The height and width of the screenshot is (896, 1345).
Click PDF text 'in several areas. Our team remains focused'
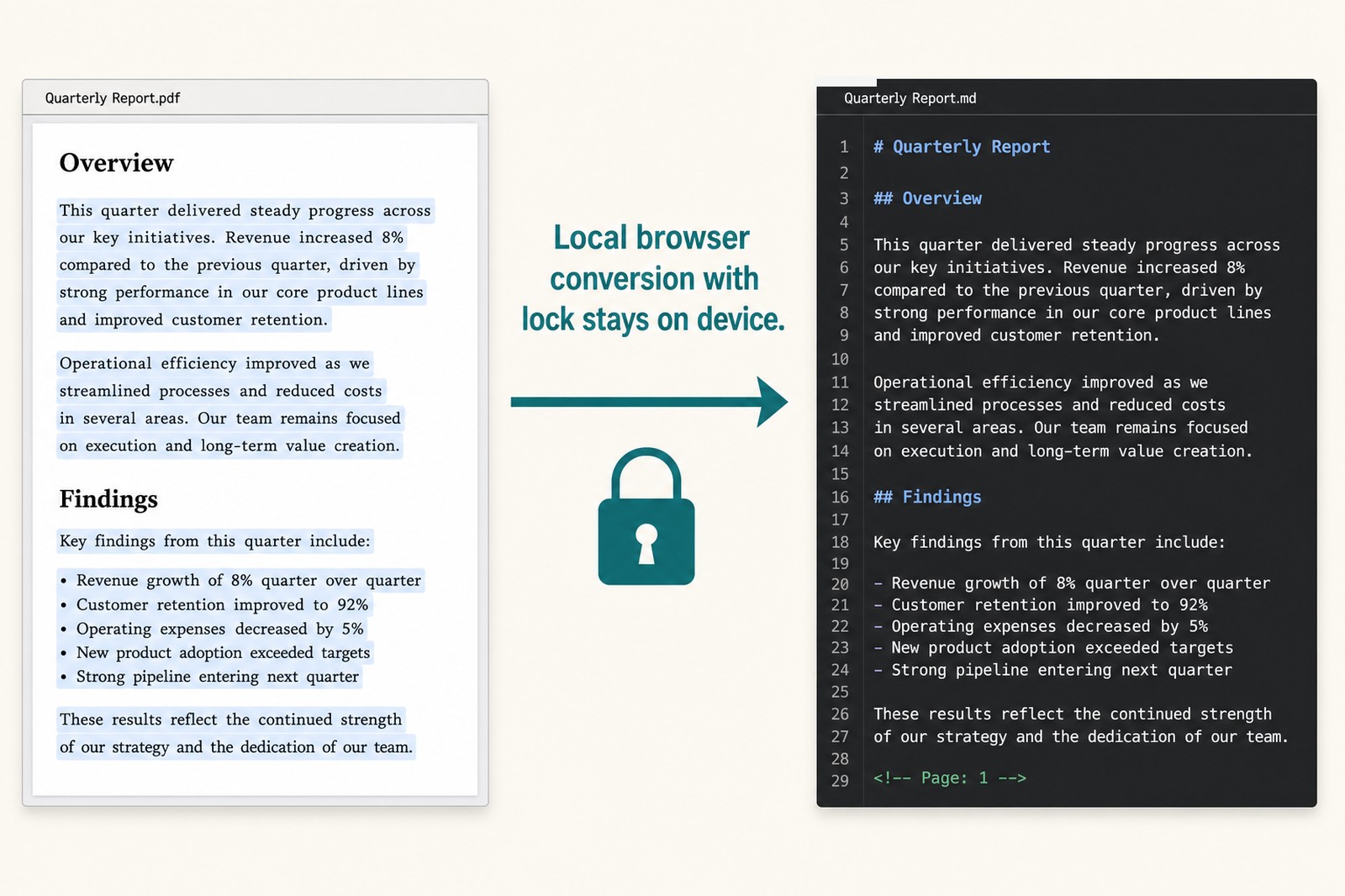229,419
